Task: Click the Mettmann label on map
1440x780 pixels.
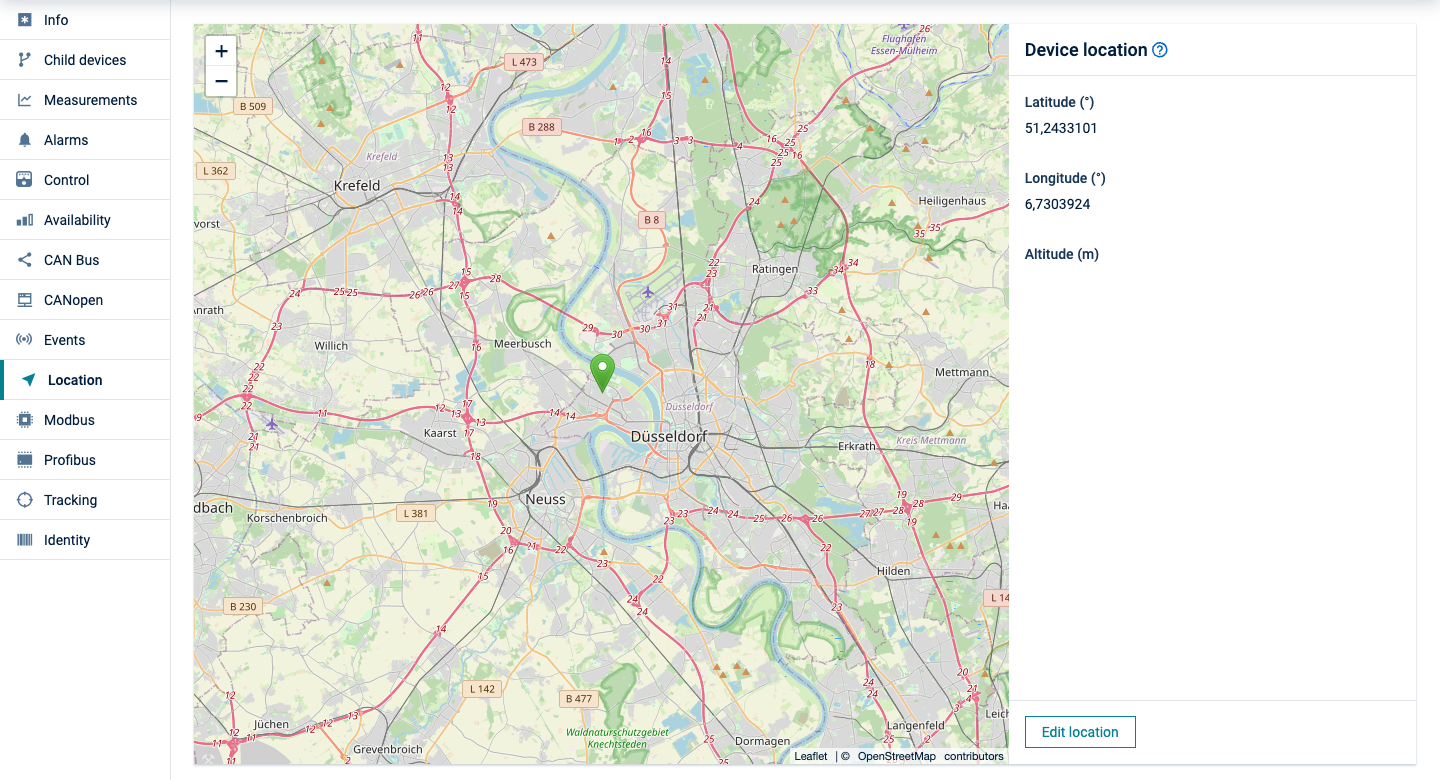Action: 961,372
